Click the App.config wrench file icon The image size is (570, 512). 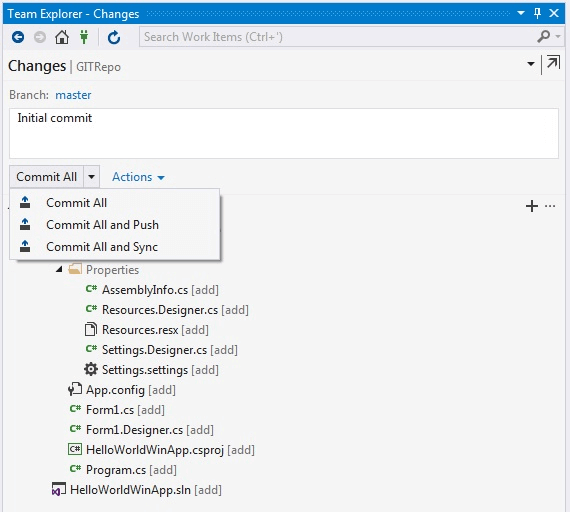point(75,389)
